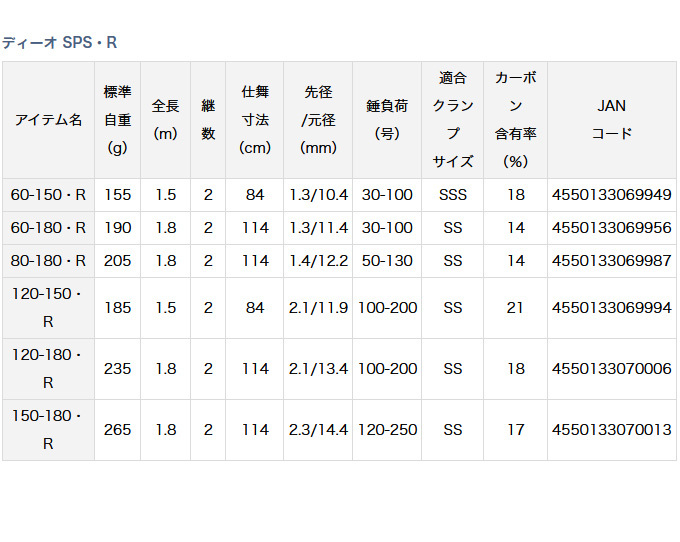680x542 pixels.
Task: Select the SSS clamp size cell
Action: pyautogui.click(x=453, y=195)
